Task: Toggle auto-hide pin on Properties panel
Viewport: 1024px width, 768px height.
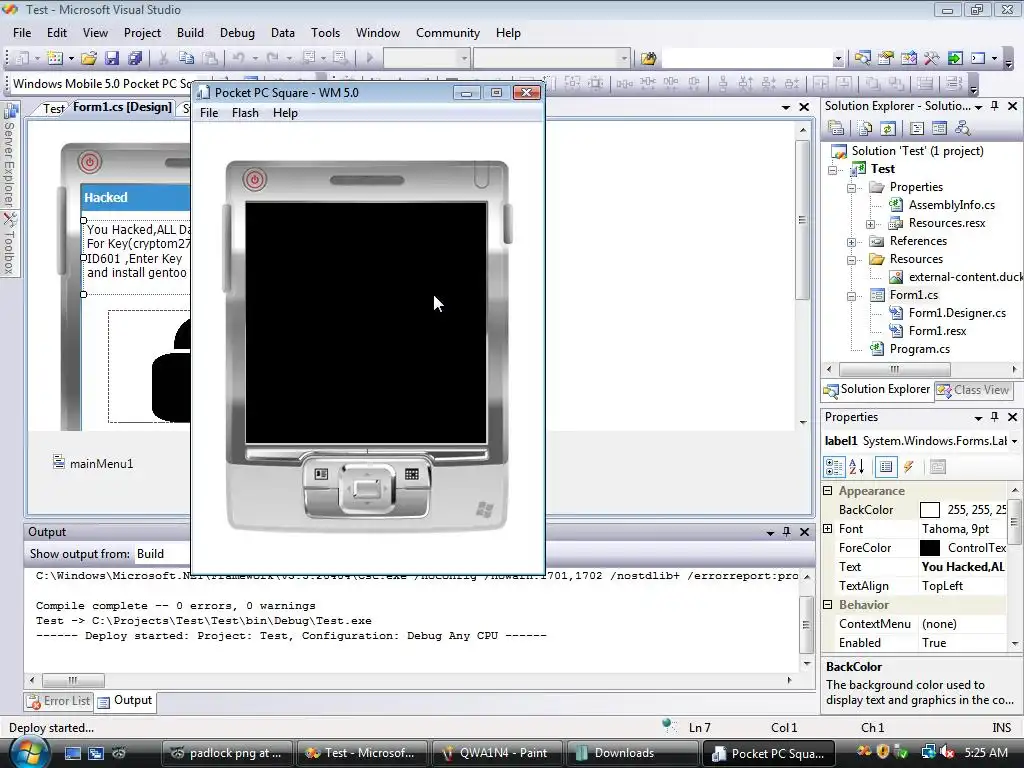Action: click(x=995, y=417)
